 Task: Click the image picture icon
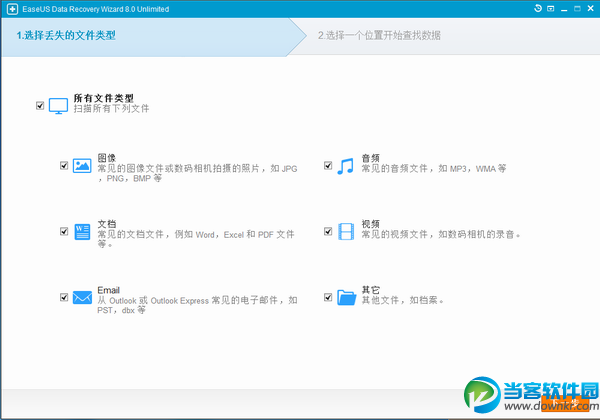82,166
